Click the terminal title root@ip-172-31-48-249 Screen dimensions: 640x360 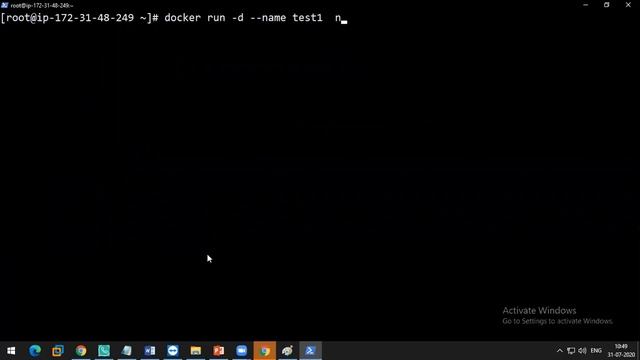click(x=42, y=6)
